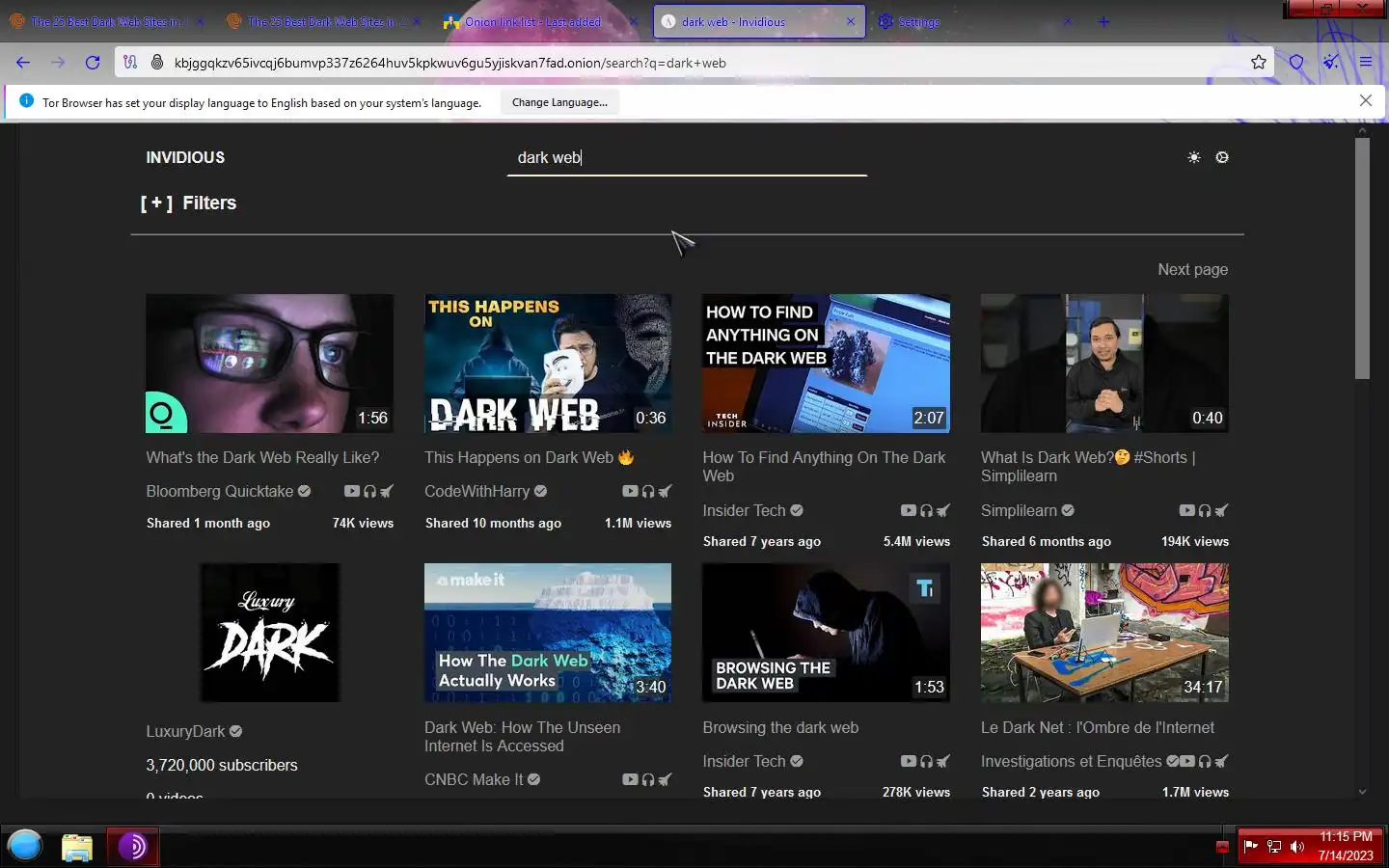Click the volume speaker tray icon

tap(1296, 847)
